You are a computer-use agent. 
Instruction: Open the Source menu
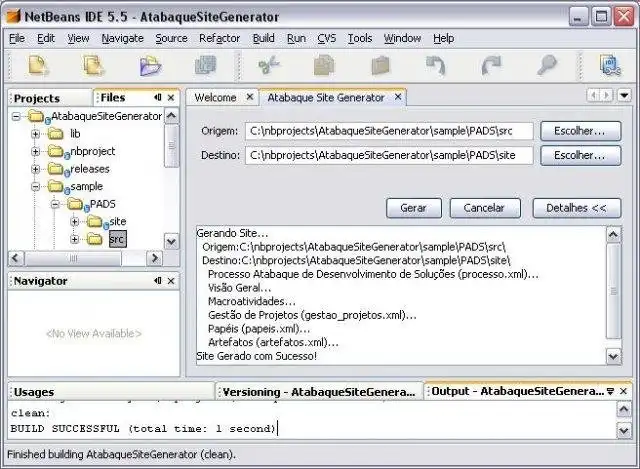[x=171, y=38]
